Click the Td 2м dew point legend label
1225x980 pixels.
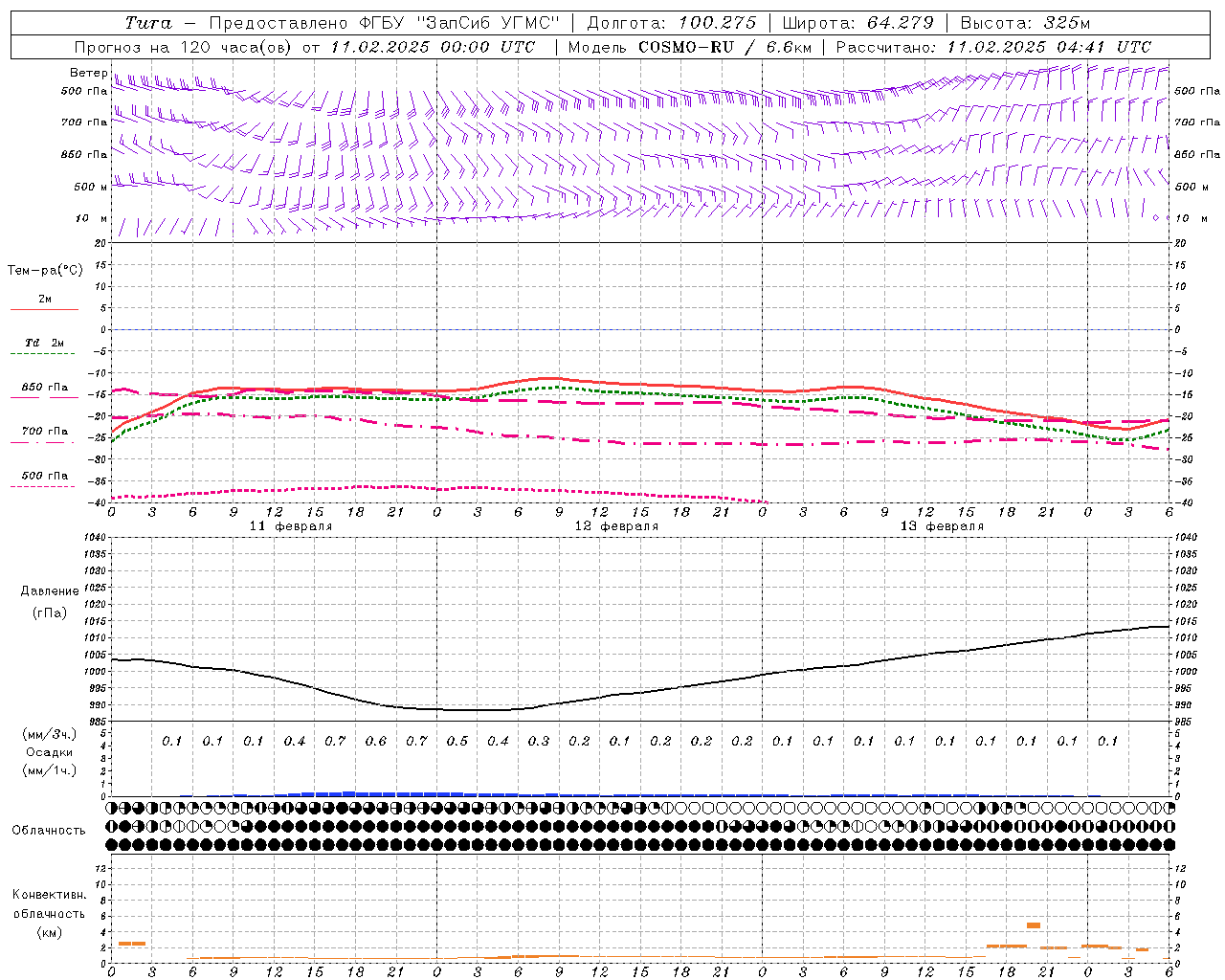pos(44,343)
